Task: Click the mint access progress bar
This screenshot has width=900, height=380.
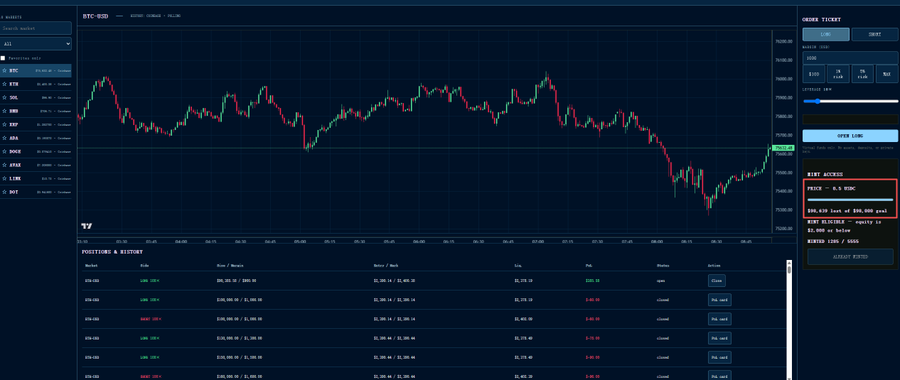Action: (850, 200)
